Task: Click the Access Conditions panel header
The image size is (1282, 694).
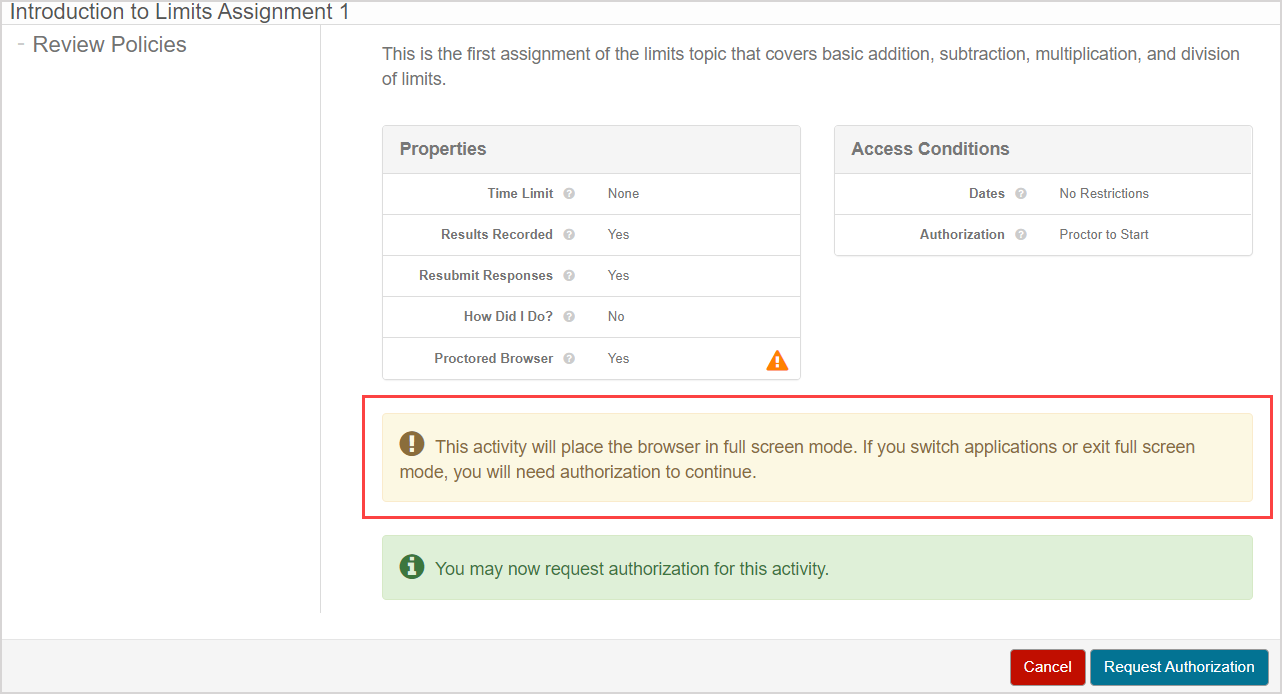Action: point(930,149)
